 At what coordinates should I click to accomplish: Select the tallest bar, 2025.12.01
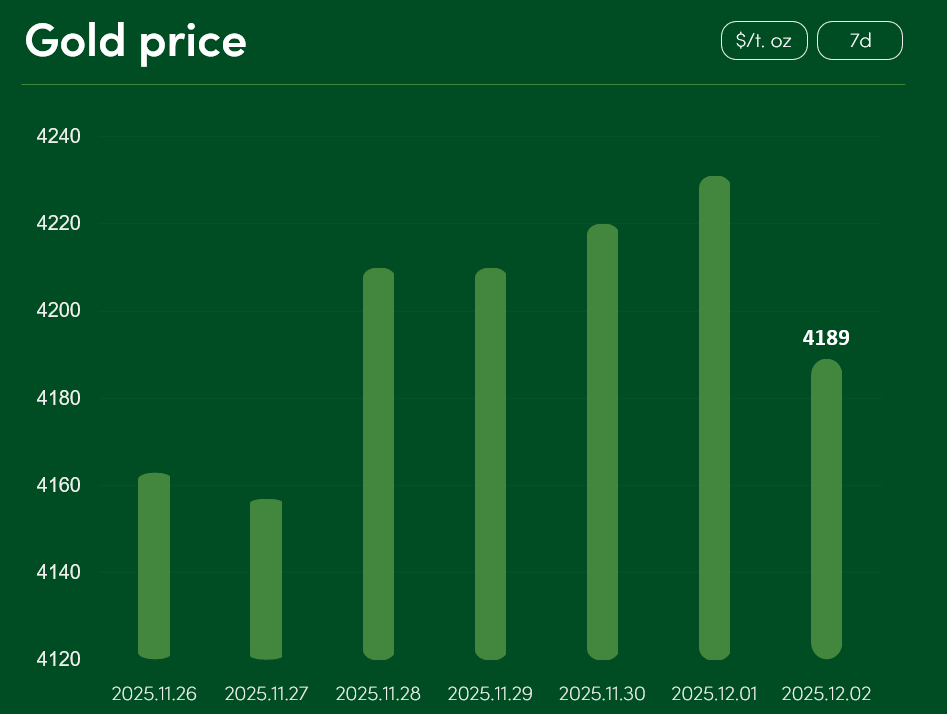pyautogui.click(x=714, y=418)
